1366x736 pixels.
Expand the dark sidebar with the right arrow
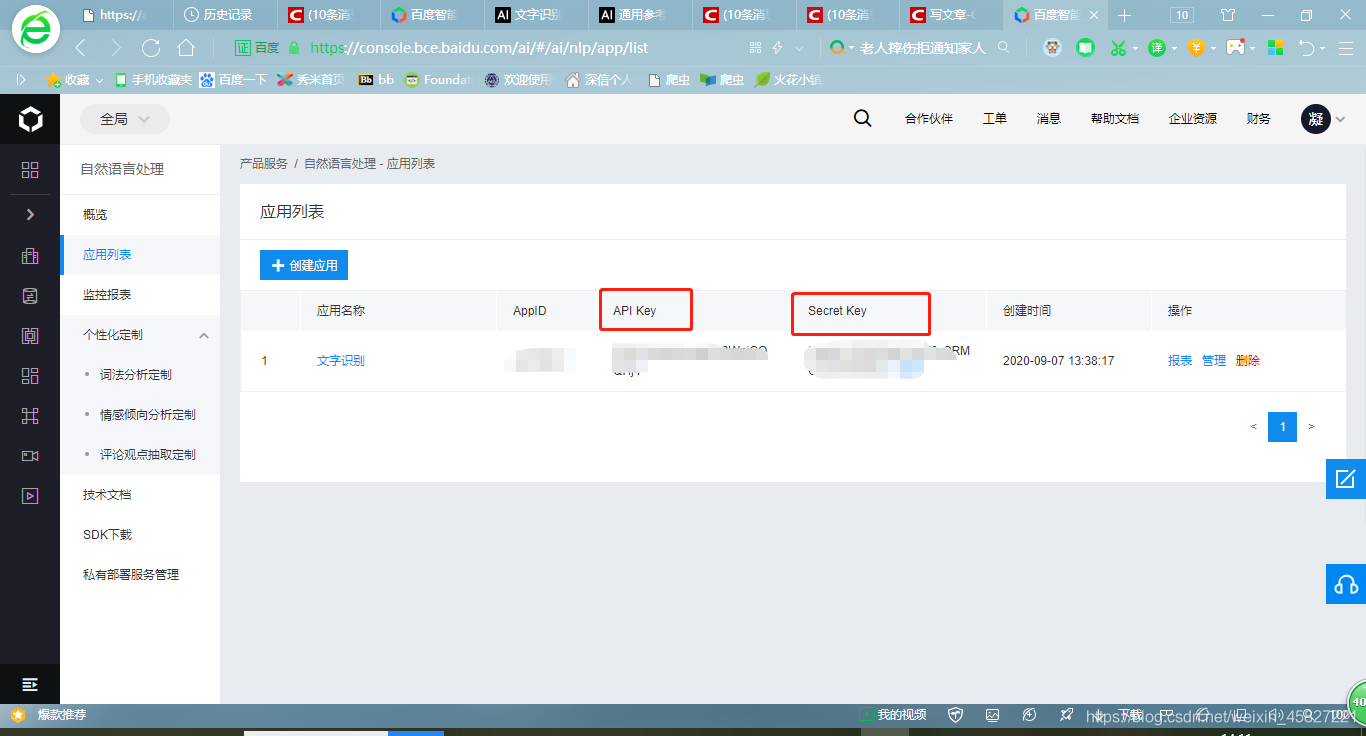point(30,214)
